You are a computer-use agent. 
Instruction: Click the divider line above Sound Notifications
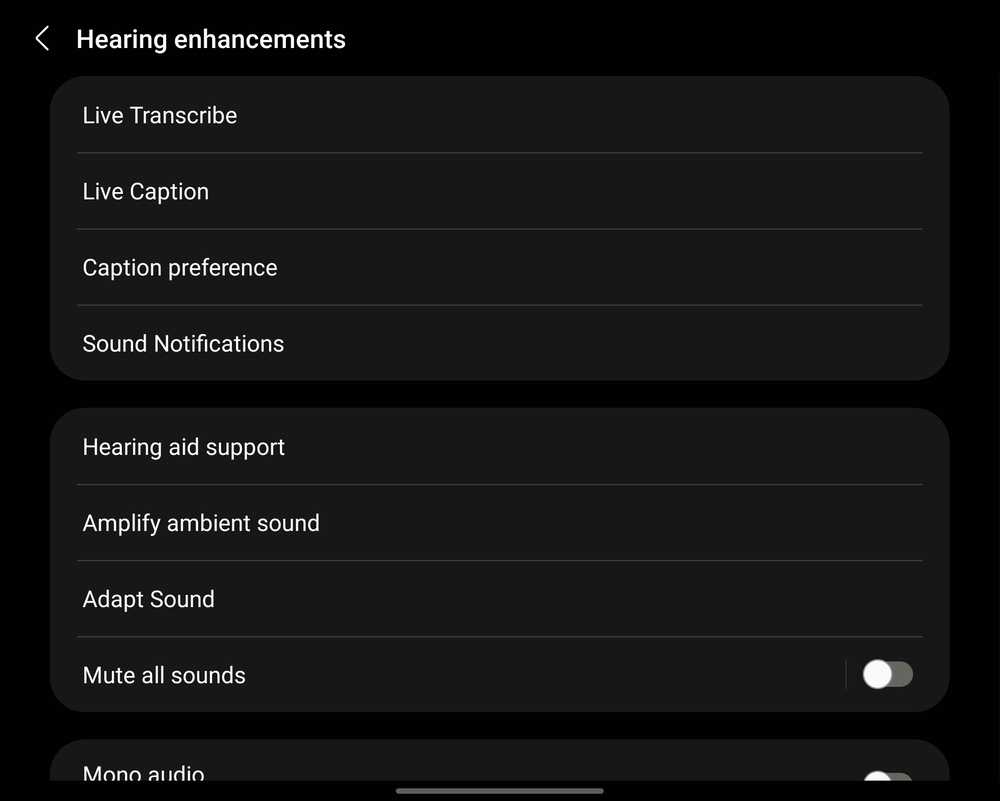[x=500, y=305]
